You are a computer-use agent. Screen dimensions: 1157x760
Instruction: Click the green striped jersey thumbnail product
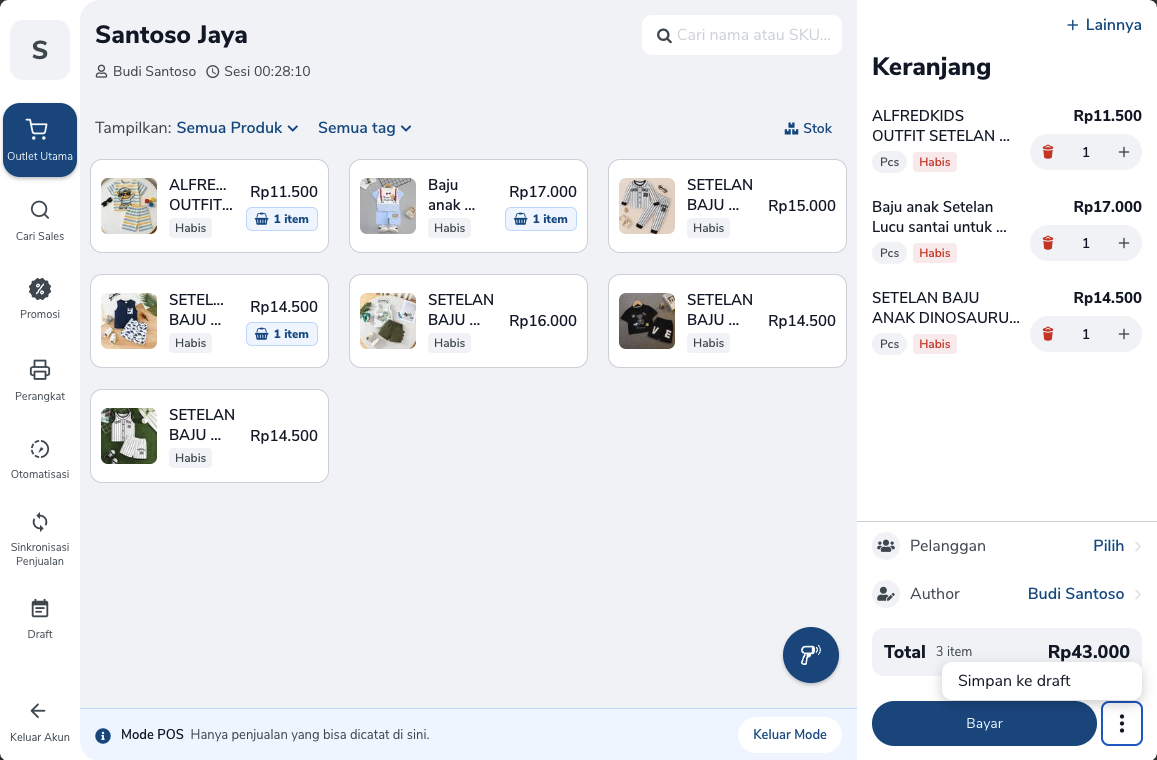129,436
